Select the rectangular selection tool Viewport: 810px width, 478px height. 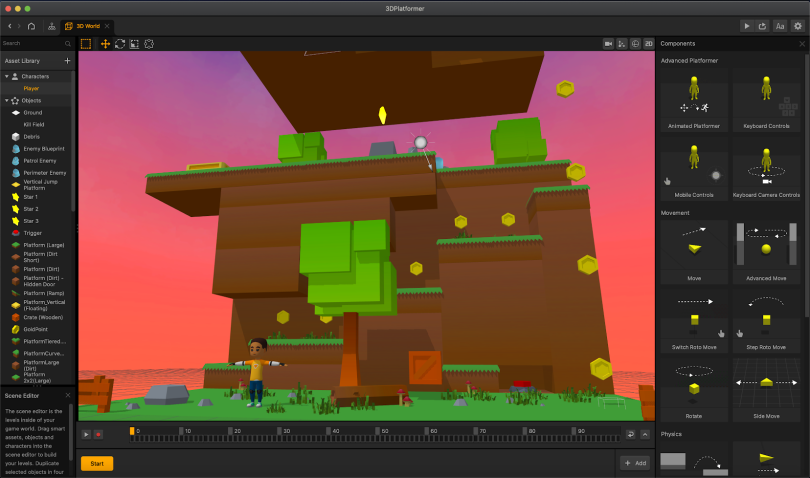[86, 44]
